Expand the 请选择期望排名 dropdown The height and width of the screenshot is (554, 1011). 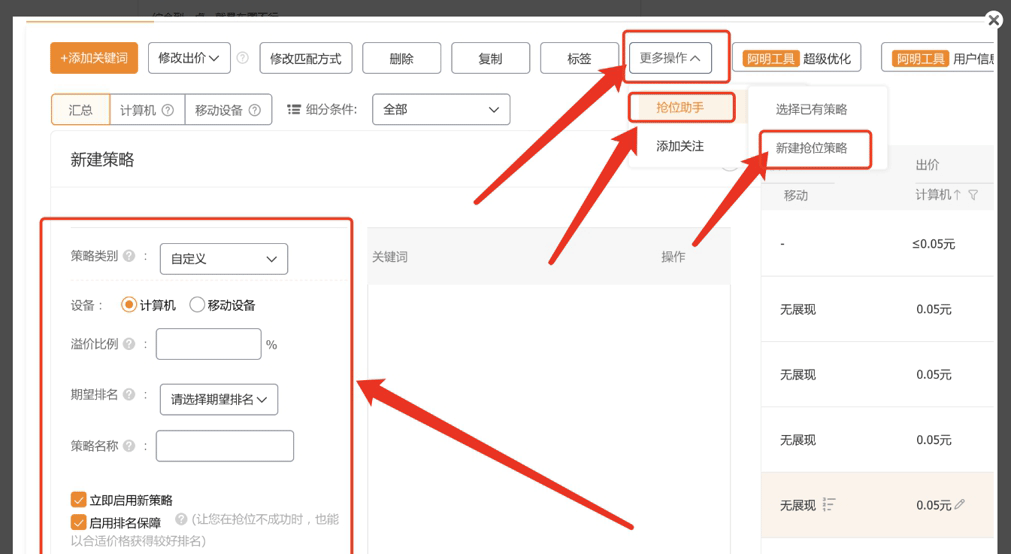point(219,400)
